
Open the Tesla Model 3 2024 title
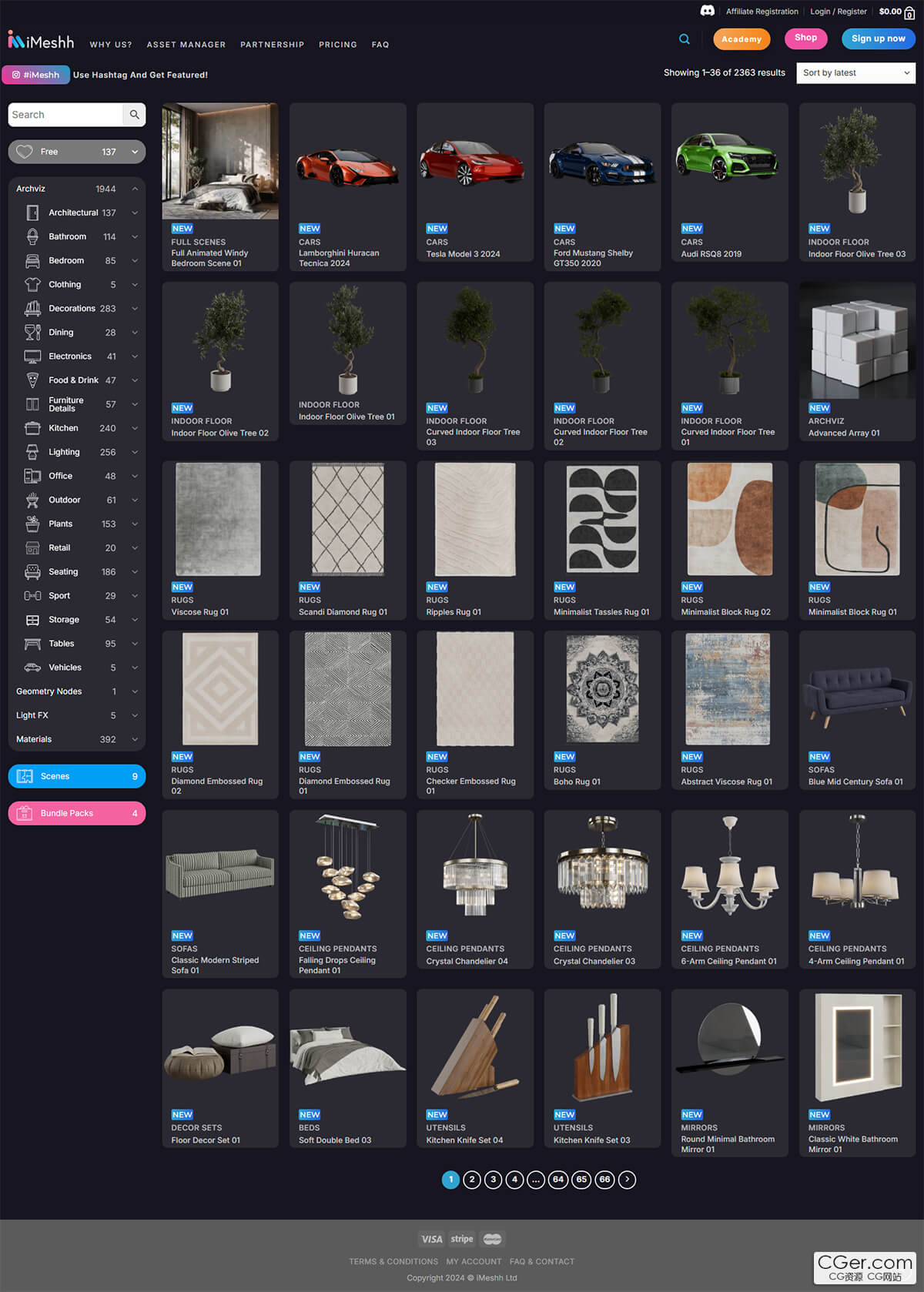[x=464, y=254]
